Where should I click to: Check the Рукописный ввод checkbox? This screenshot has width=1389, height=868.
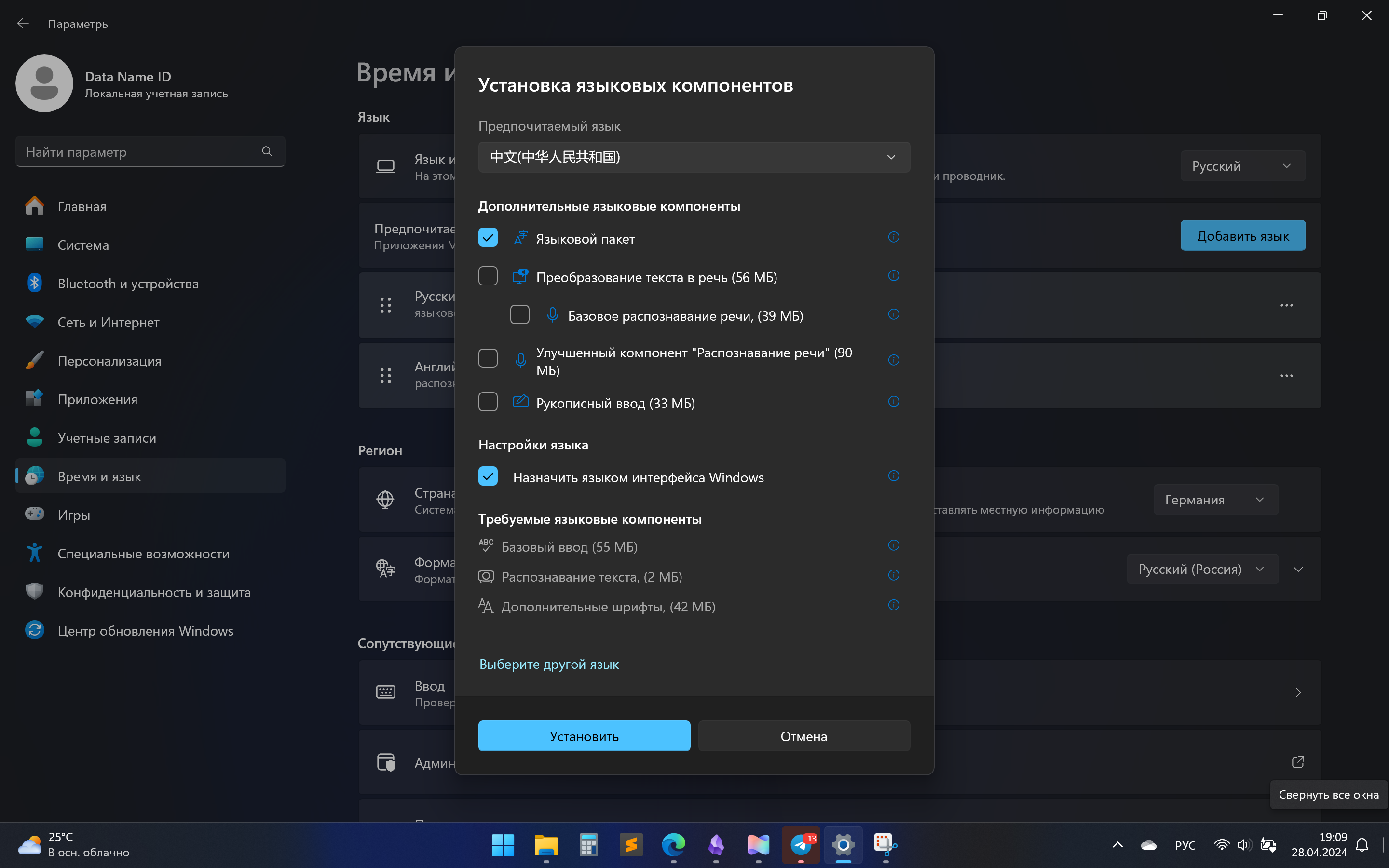[488, 402]
